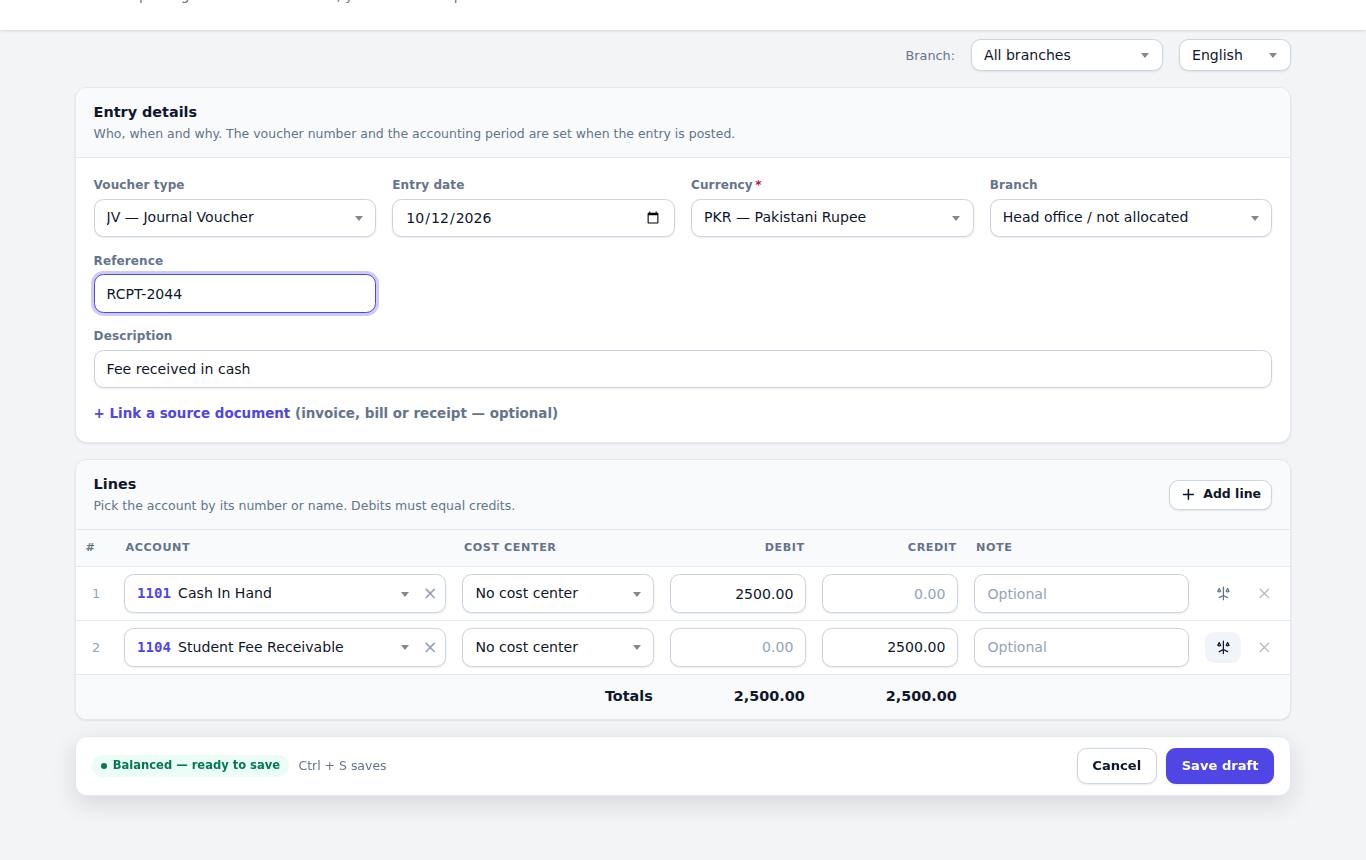Open the calendar picker in Entry date
The width and height of the screenshot is (1366, 860).
(x=653, y=218)
